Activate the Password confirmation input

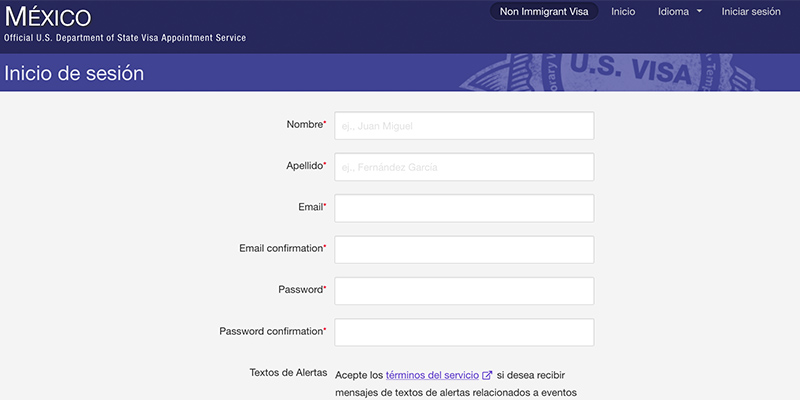point(464,332)
